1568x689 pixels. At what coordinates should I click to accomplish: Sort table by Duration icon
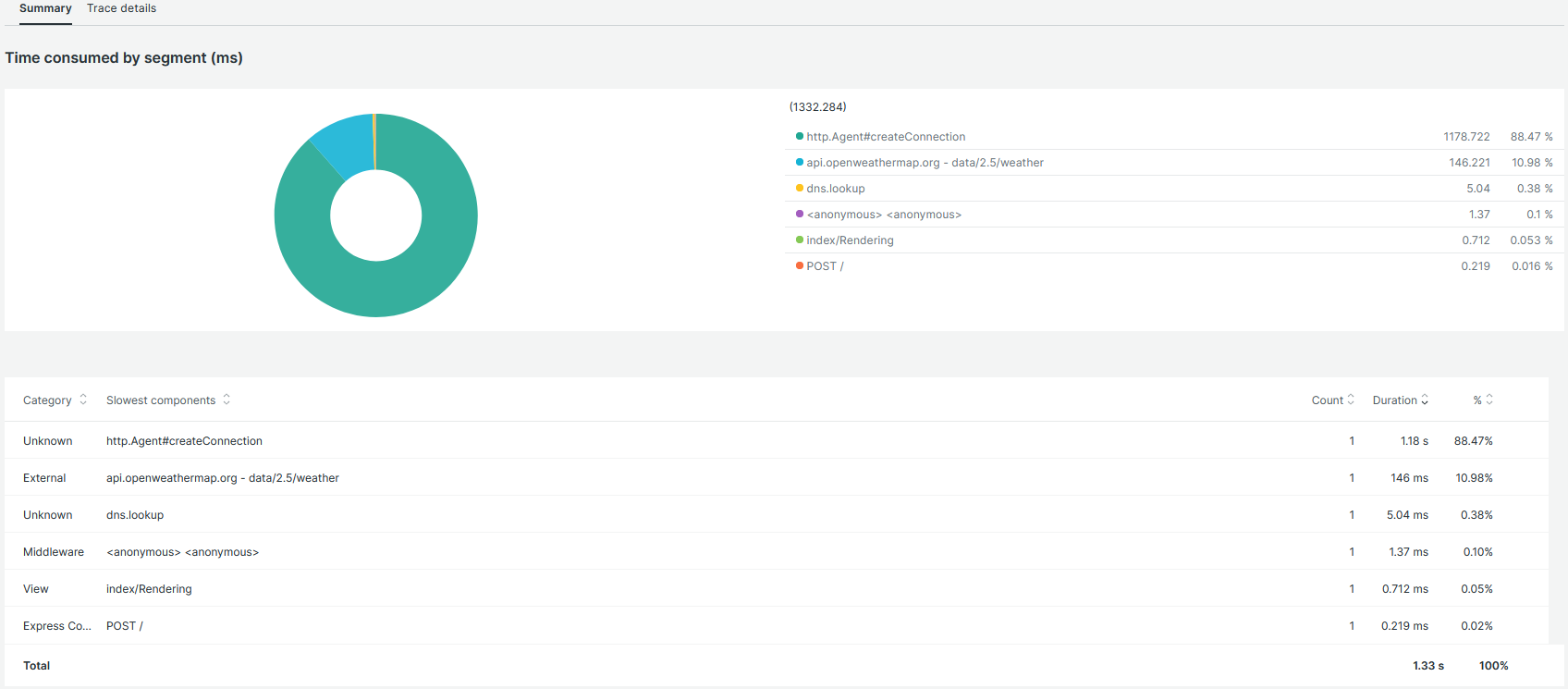1425,400
